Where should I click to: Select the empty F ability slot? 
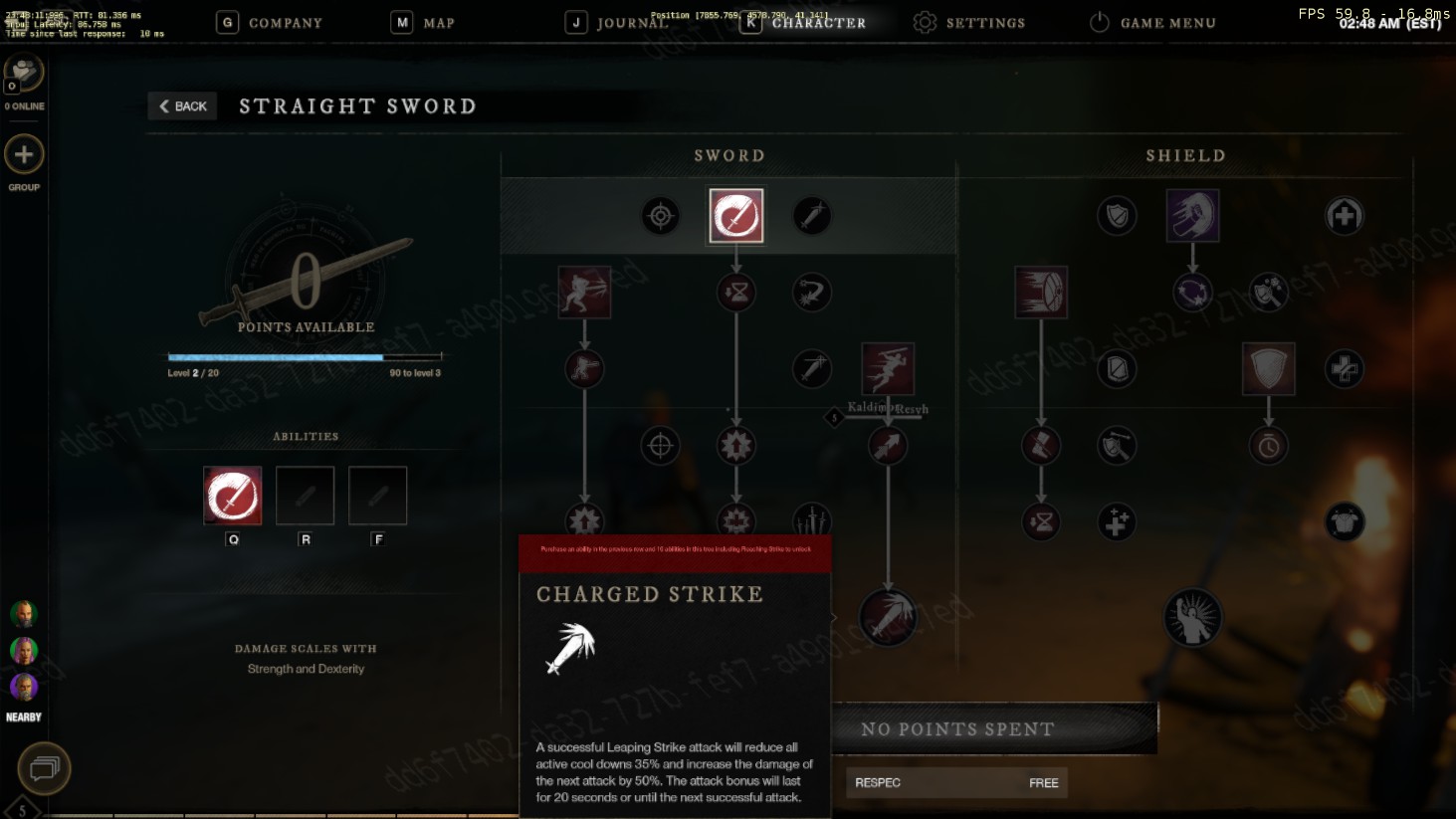pyautogui.click(x=377, y=495)
